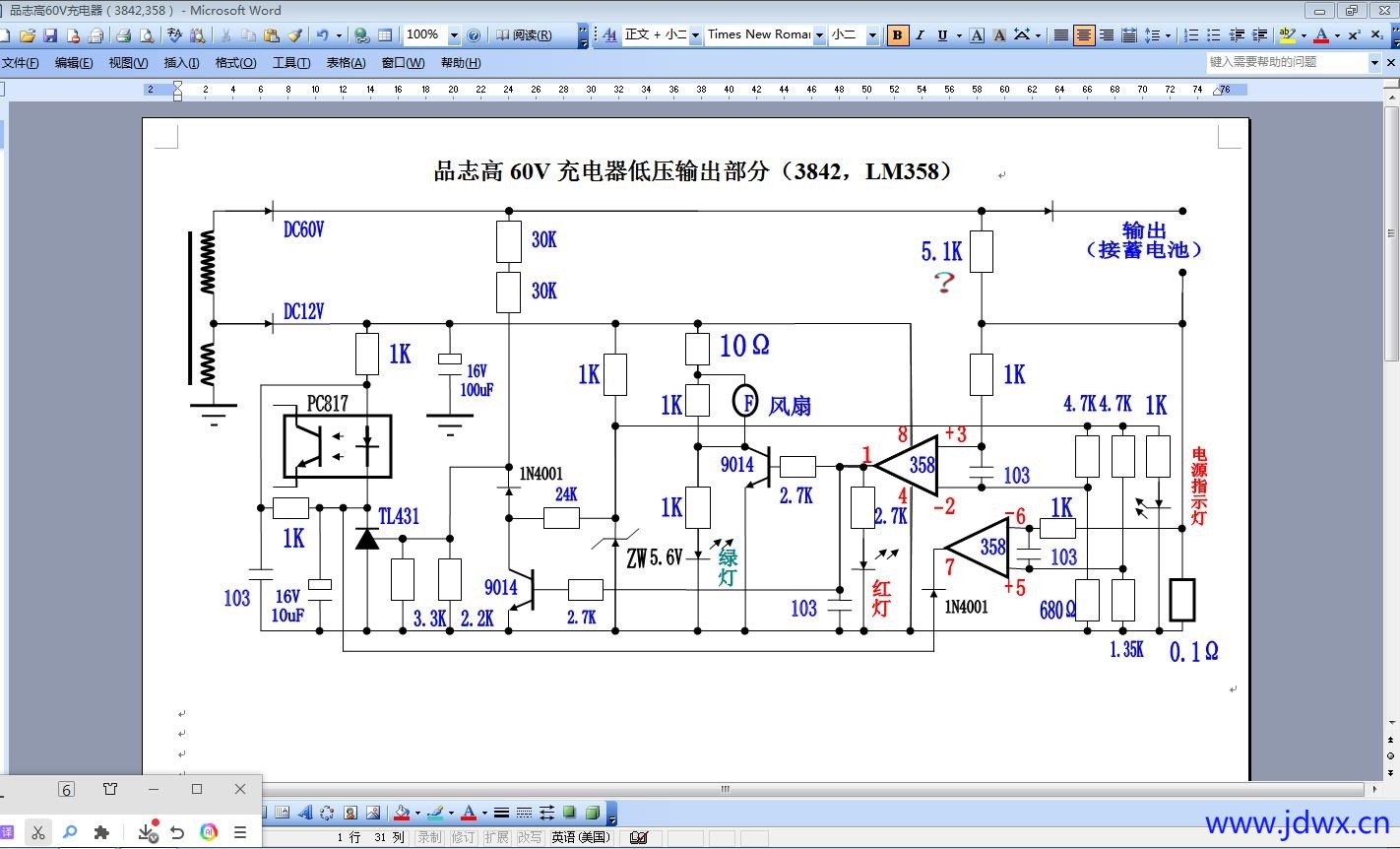Apply character border with the boxed A icon
The width and height of the screenshot is (1400, 849).
pos(977,35)
